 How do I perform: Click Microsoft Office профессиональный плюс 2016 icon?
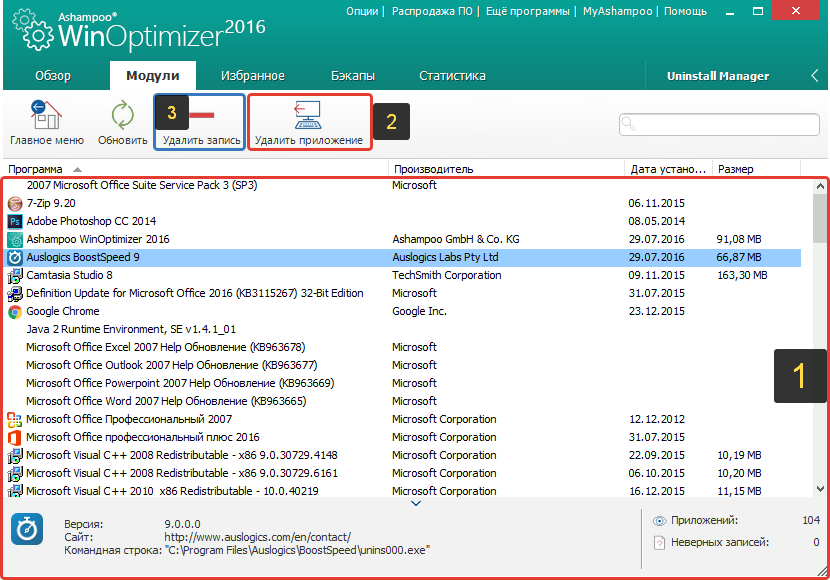point(15,437)
